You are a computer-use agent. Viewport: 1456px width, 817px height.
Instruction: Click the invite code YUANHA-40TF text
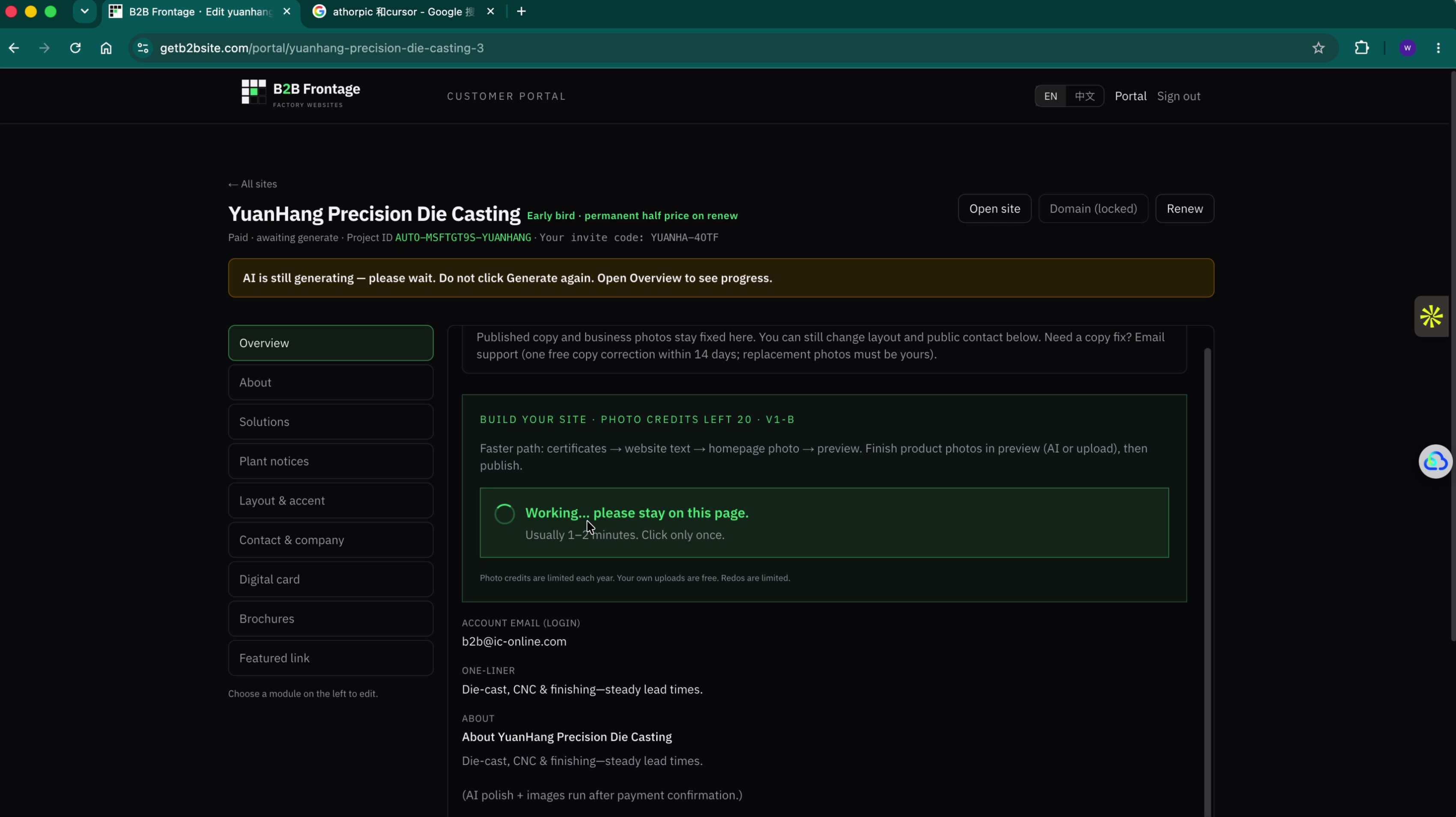pyautogui.click(x=684, y=238)
